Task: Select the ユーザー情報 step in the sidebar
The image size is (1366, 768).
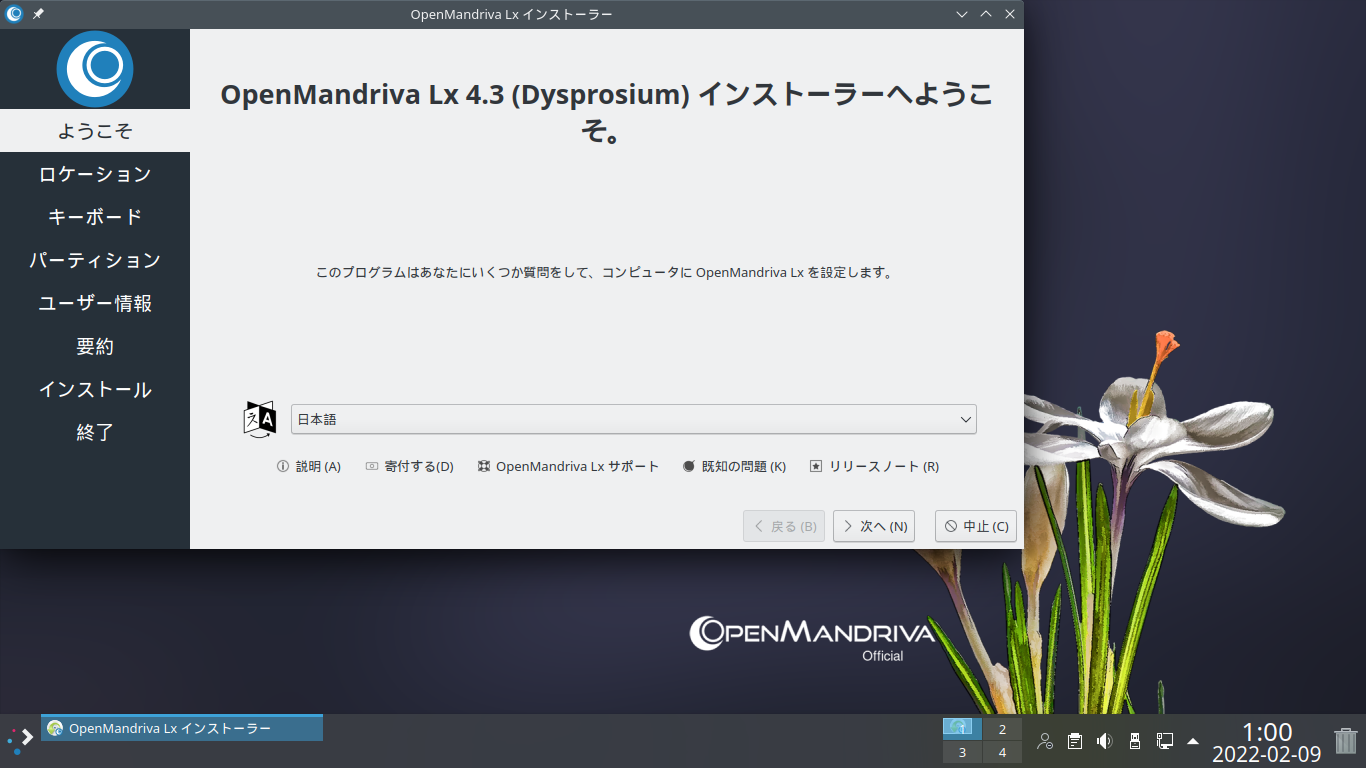Action: (95, 303)
